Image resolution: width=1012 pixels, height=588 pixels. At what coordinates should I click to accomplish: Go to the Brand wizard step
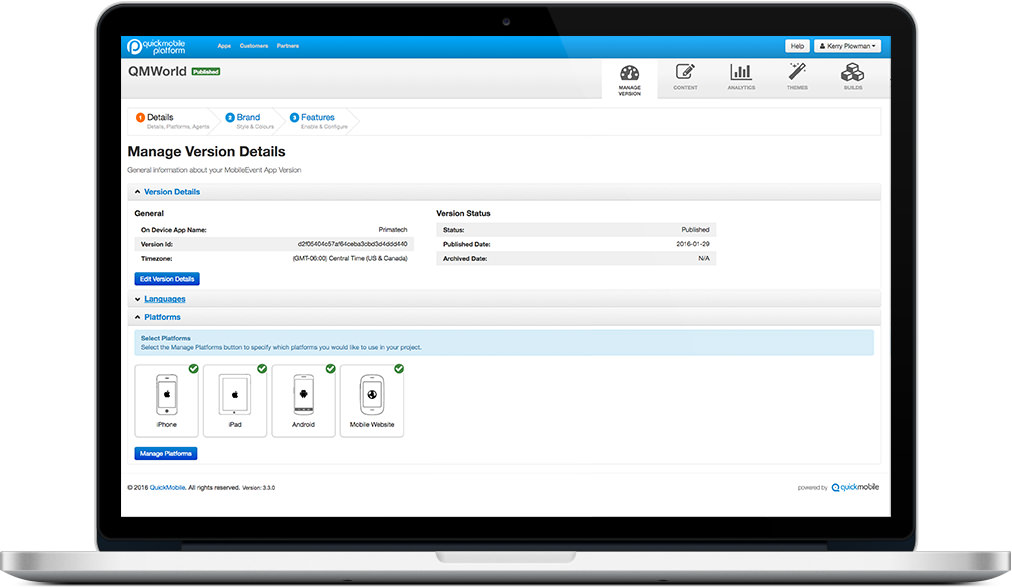pyautogui.click(x=248, y=118)
